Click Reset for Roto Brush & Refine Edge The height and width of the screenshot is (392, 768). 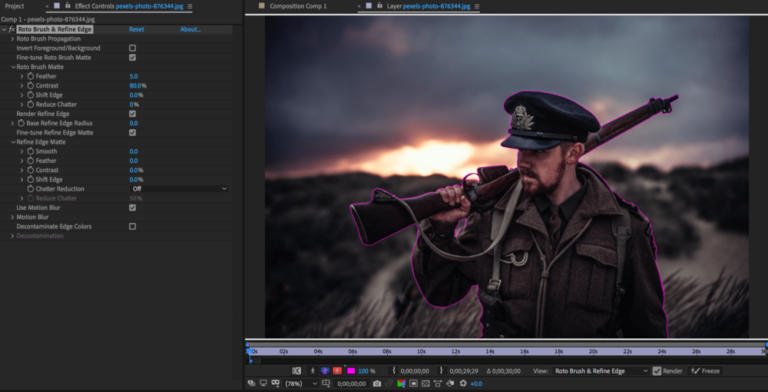coord(137,29)
